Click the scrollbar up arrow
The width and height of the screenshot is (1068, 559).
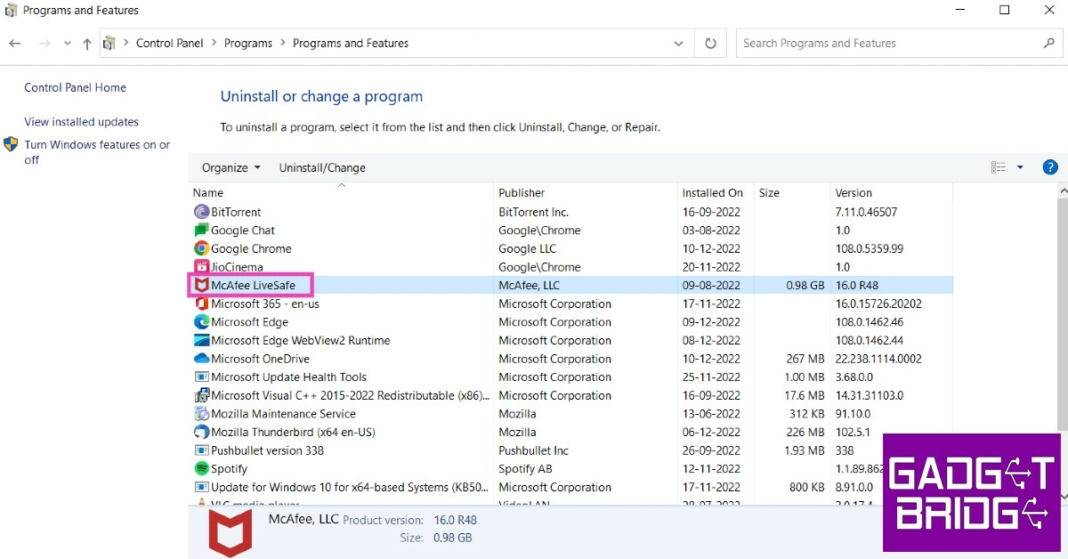1063,193
